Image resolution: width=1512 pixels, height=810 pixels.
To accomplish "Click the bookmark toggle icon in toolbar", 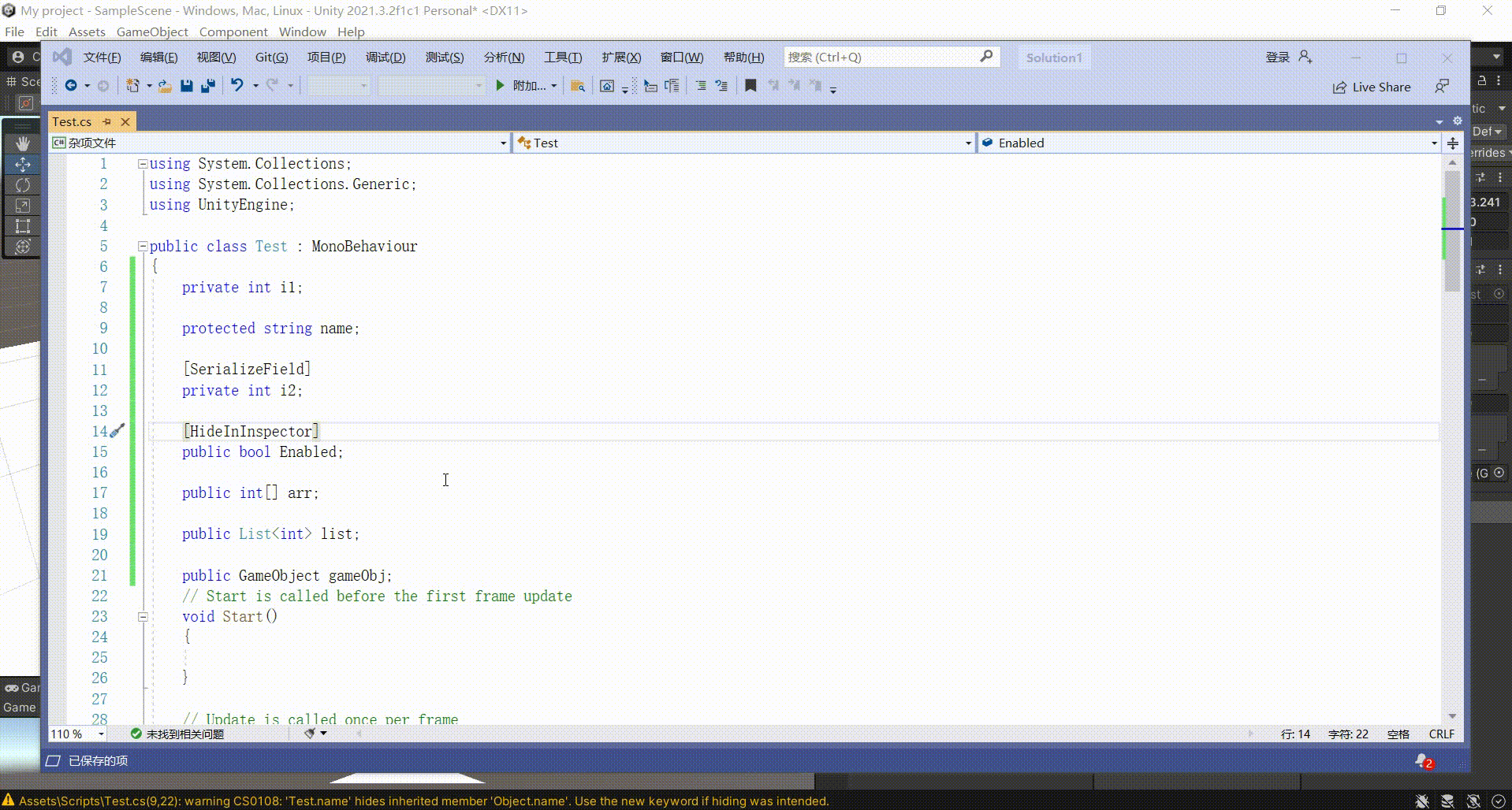I will (750, 86).
